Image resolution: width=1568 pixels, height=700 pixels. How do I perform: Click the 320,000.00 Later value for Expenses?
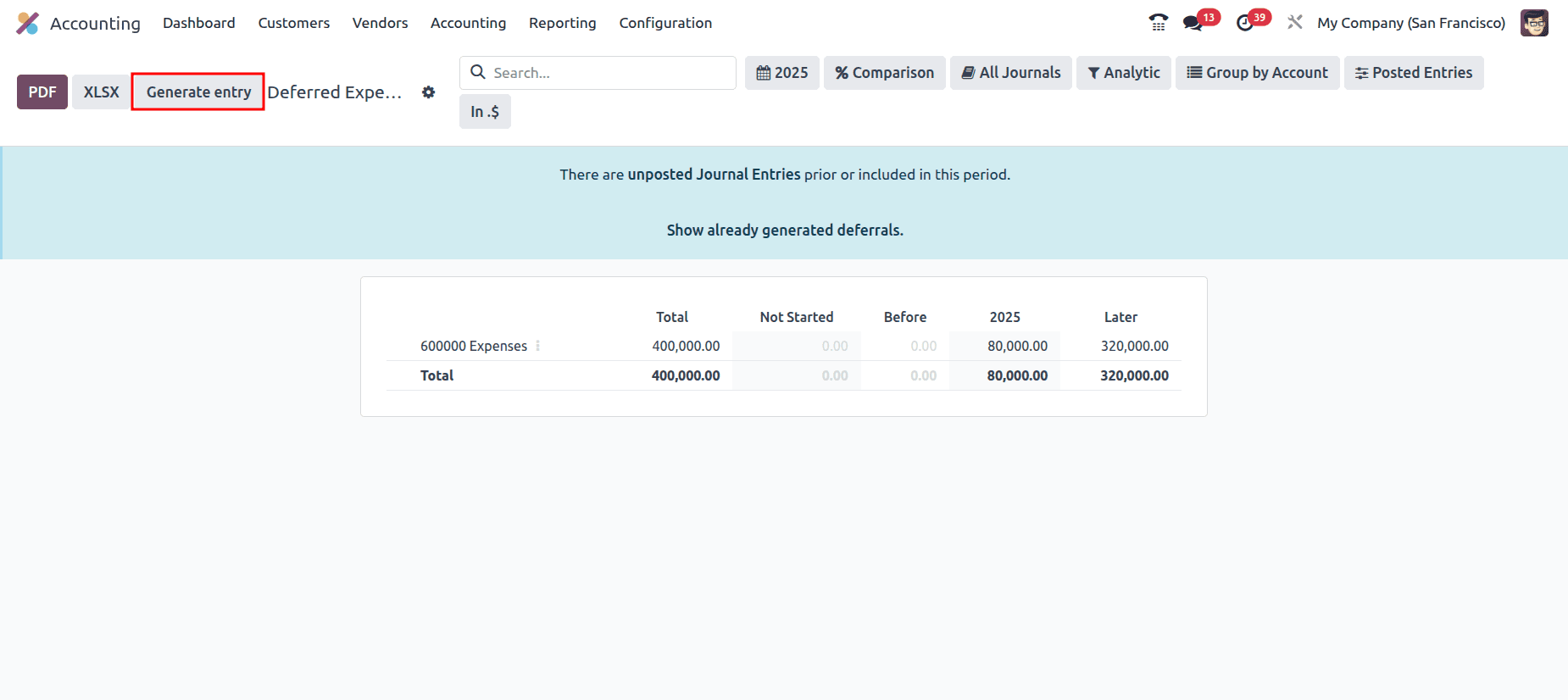click(1135, 346)
